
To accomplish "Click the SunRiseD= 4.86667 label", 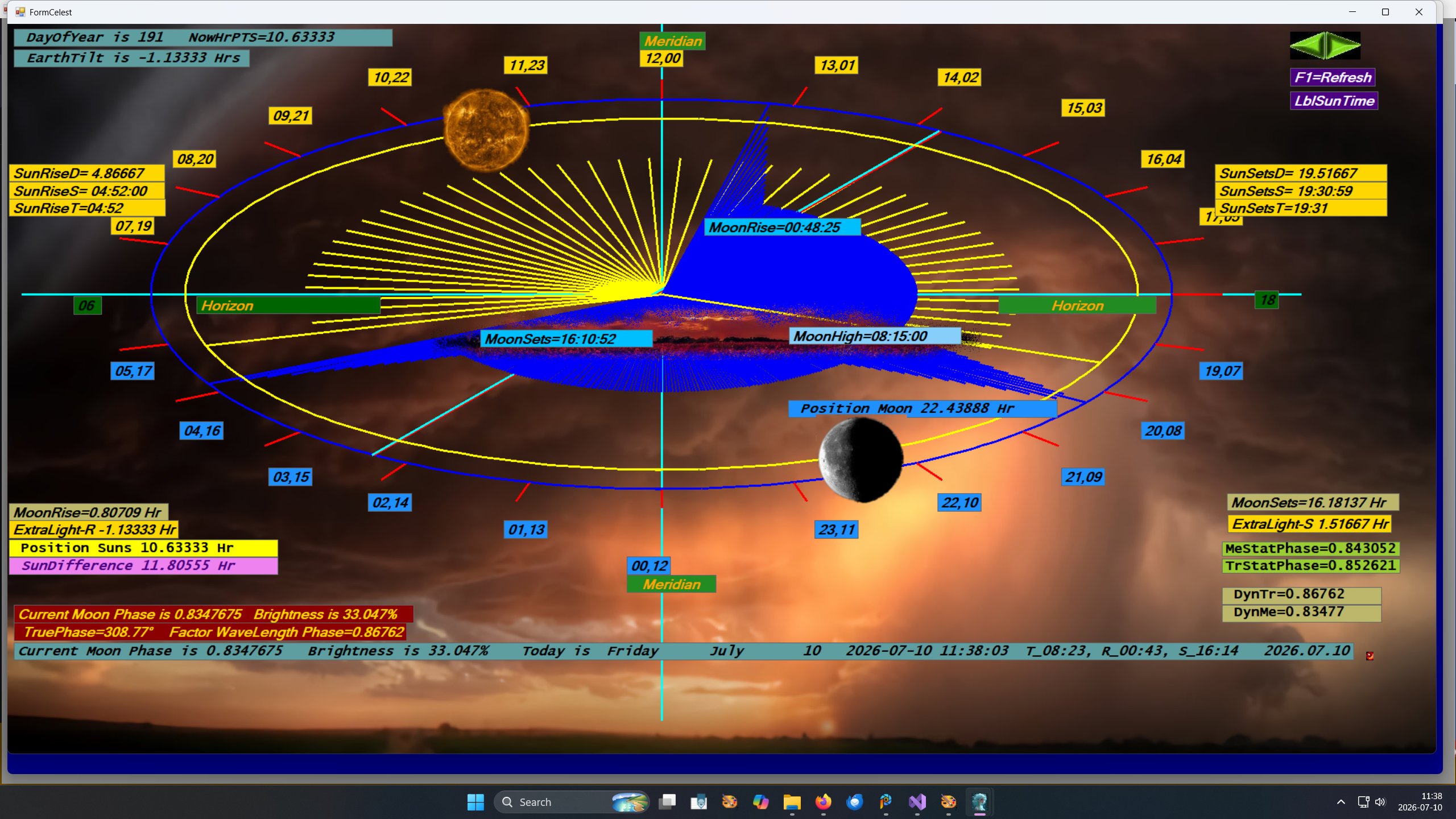I will pos(87,173).
